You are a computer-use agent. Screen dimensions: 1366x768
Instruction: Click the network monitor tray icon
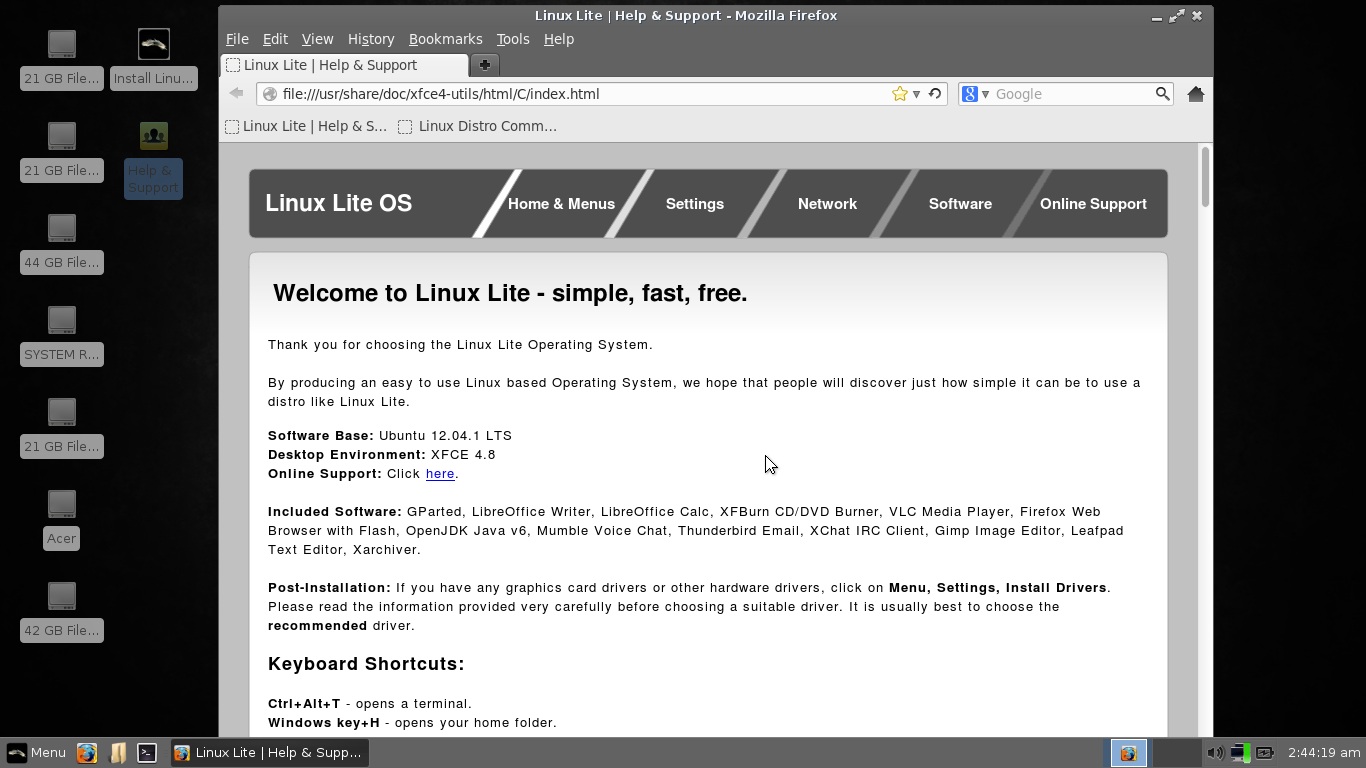pos(1239,753)
